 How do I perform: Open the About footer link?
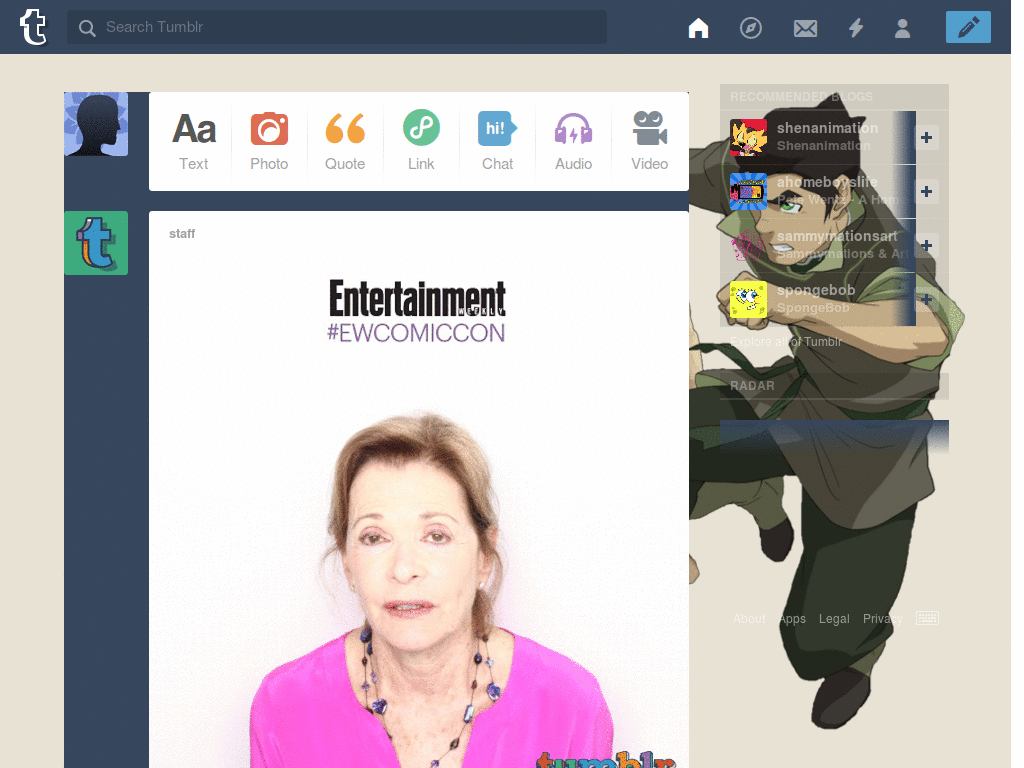[749, 618]
